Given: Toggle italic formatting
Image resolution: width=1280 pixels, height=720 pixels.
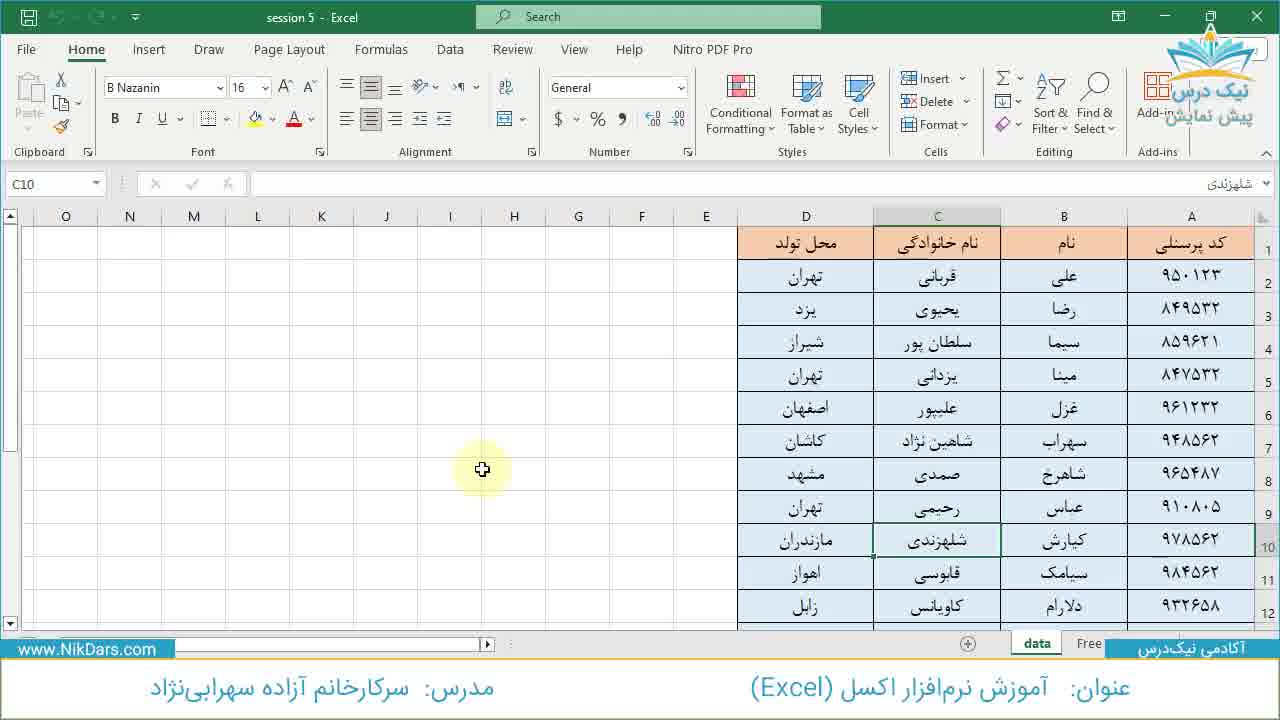Looking at the screenshot, I should point(139,118).
